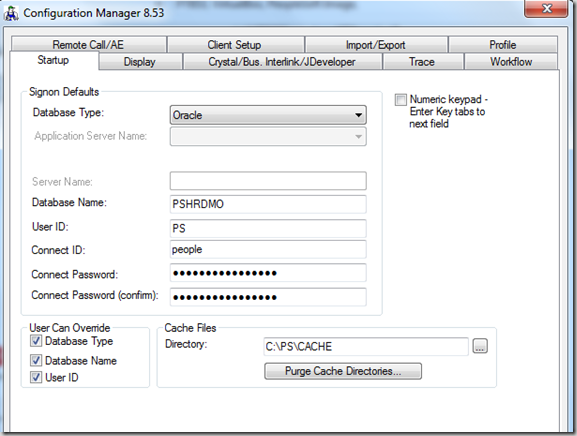Select Crystal/Bus. Interlink/JDeveloper tab

(282, 62)
